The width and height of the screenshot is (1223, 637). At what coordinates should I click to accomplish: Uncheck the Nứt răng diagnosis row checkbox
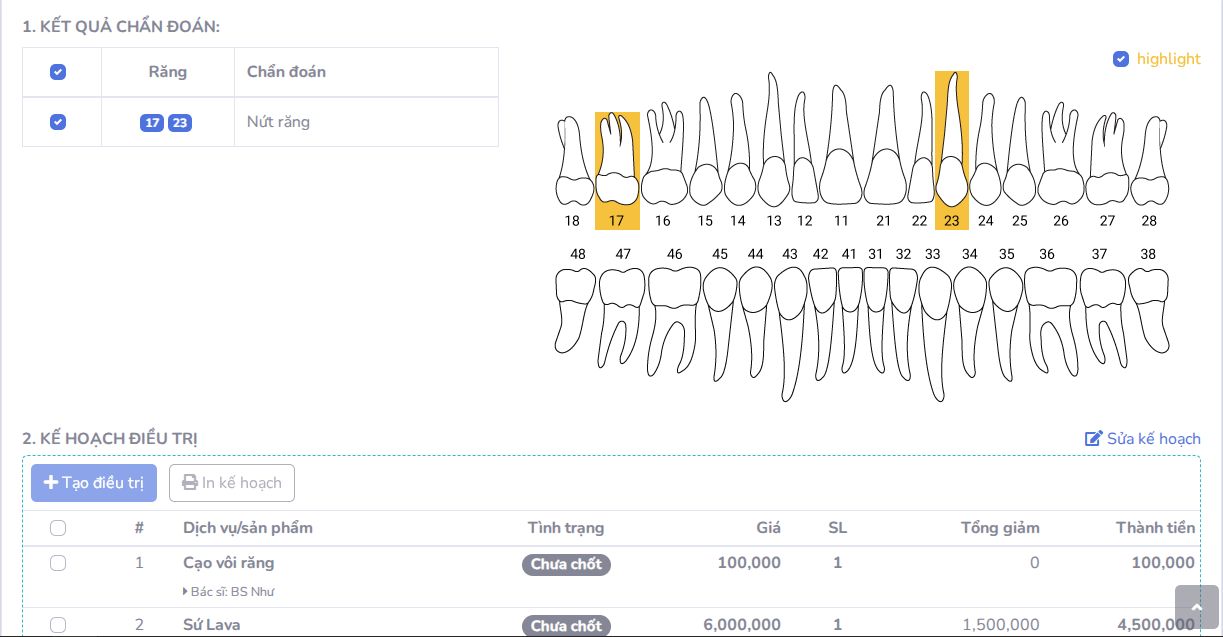pyautogui.click(x=58, y=122)
